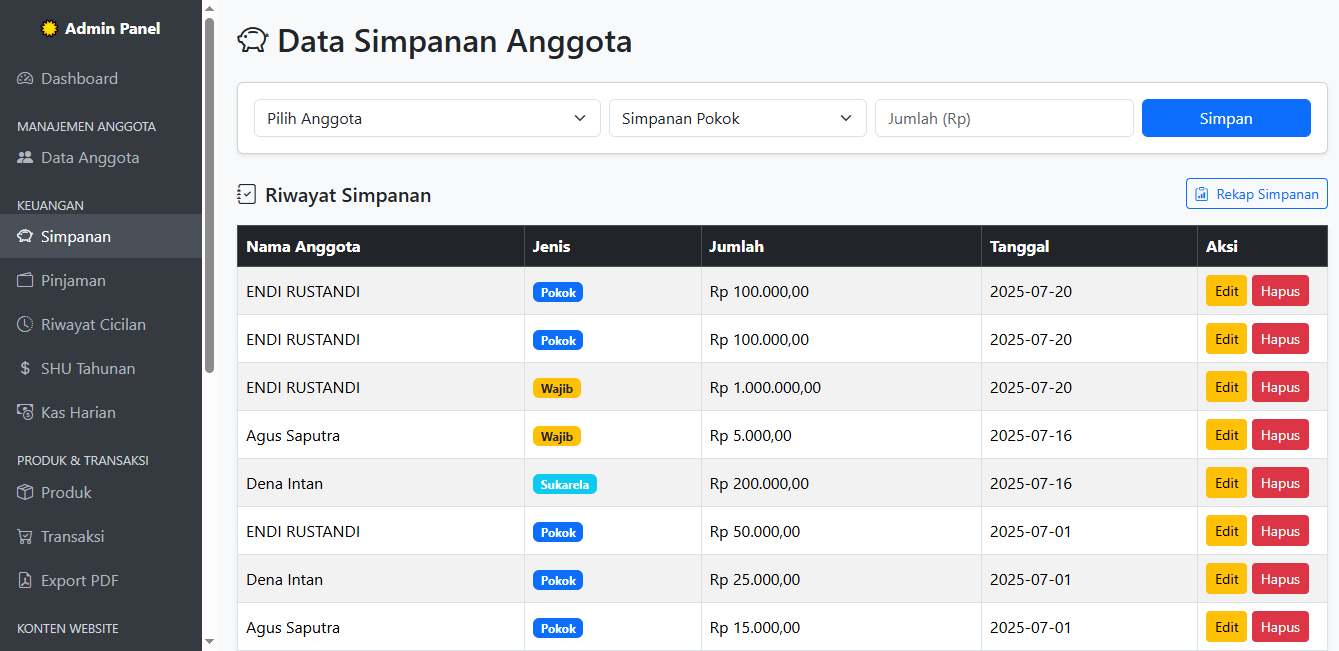The height and width of the screenshot is (651, 1339).
Task: Click the Data Anggota people icon
Action: click(25, 158)
